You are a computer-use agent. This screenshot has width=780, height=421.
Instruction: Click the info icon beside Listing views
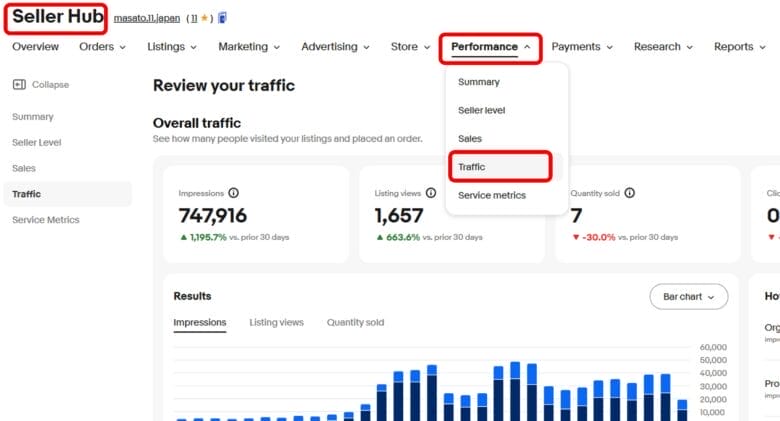[x=431, y=193]
